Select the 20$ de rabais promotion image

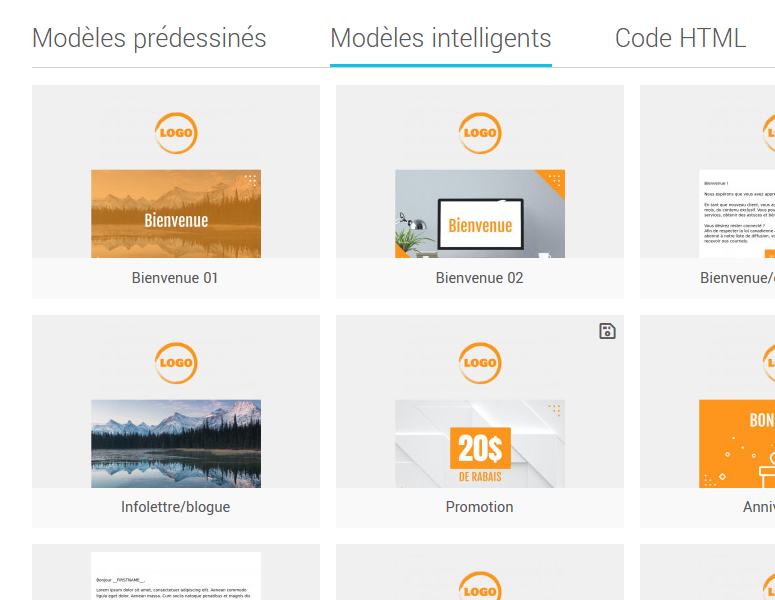coord(480,443)
